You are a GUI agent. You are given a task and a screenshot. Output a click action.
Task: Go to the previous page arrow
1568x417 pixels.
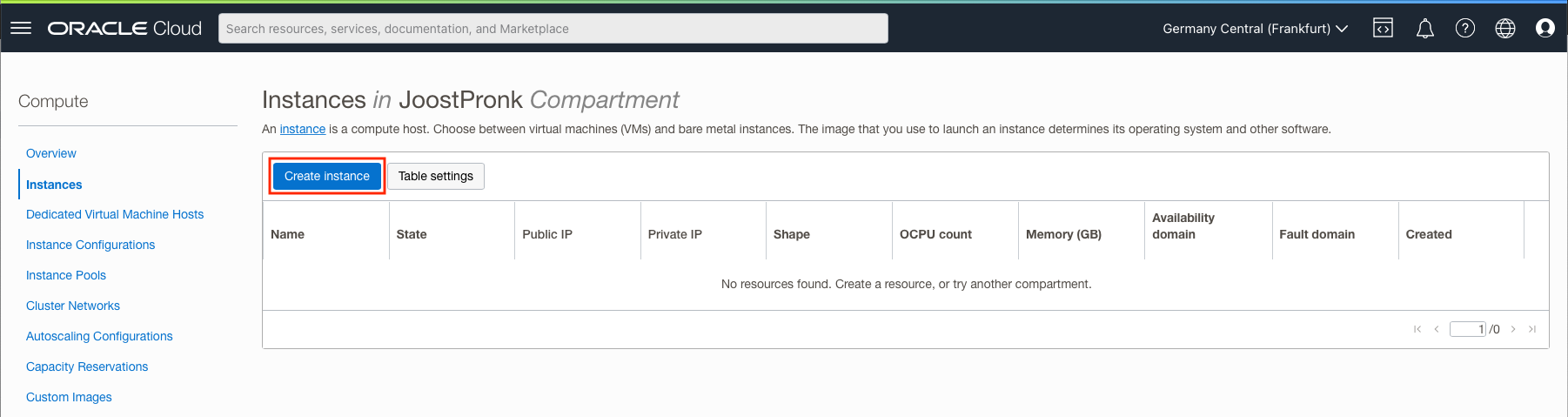click(1437, 329)
